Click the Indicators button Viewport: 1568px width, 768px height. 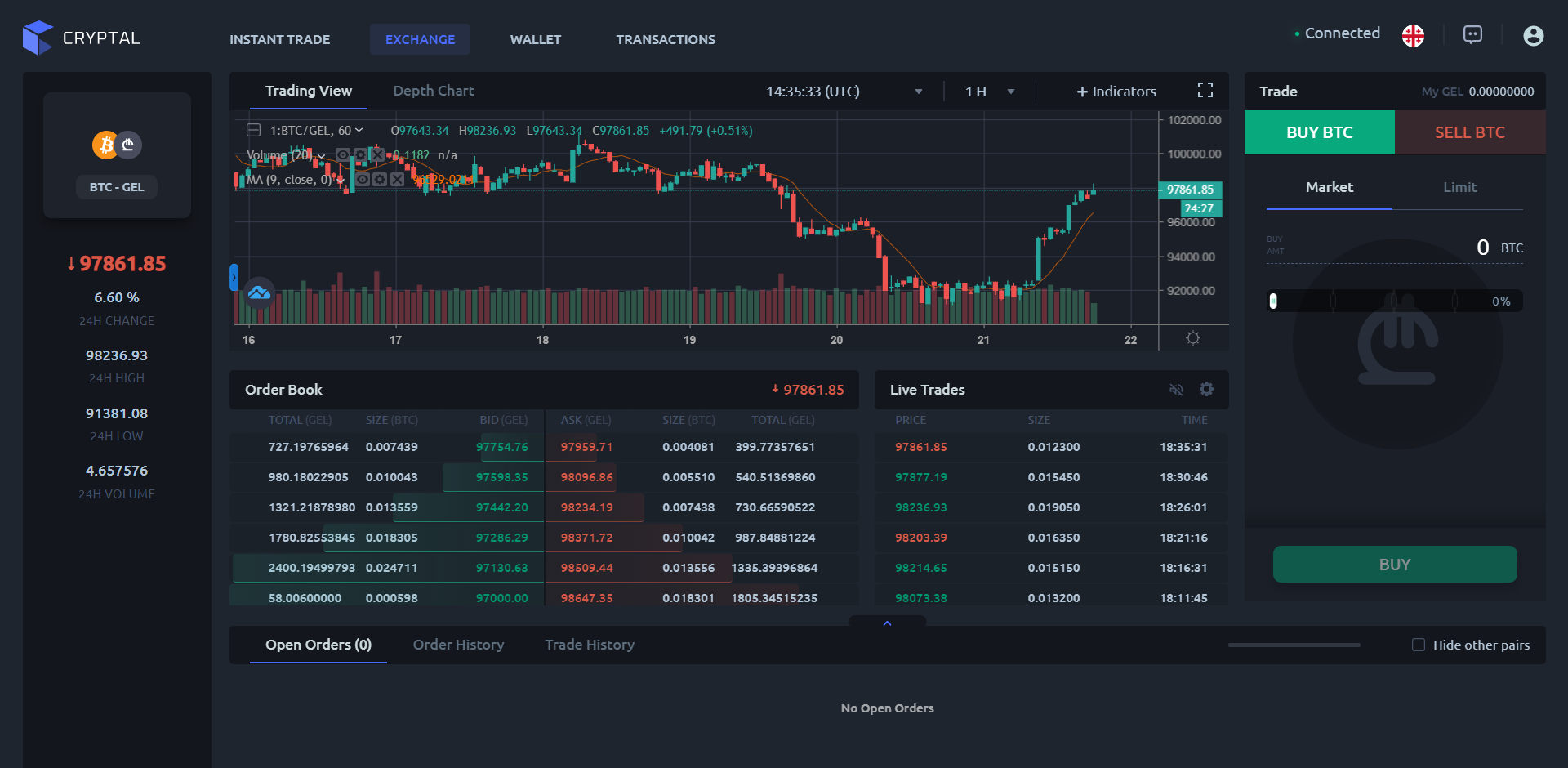(1116, 92)
